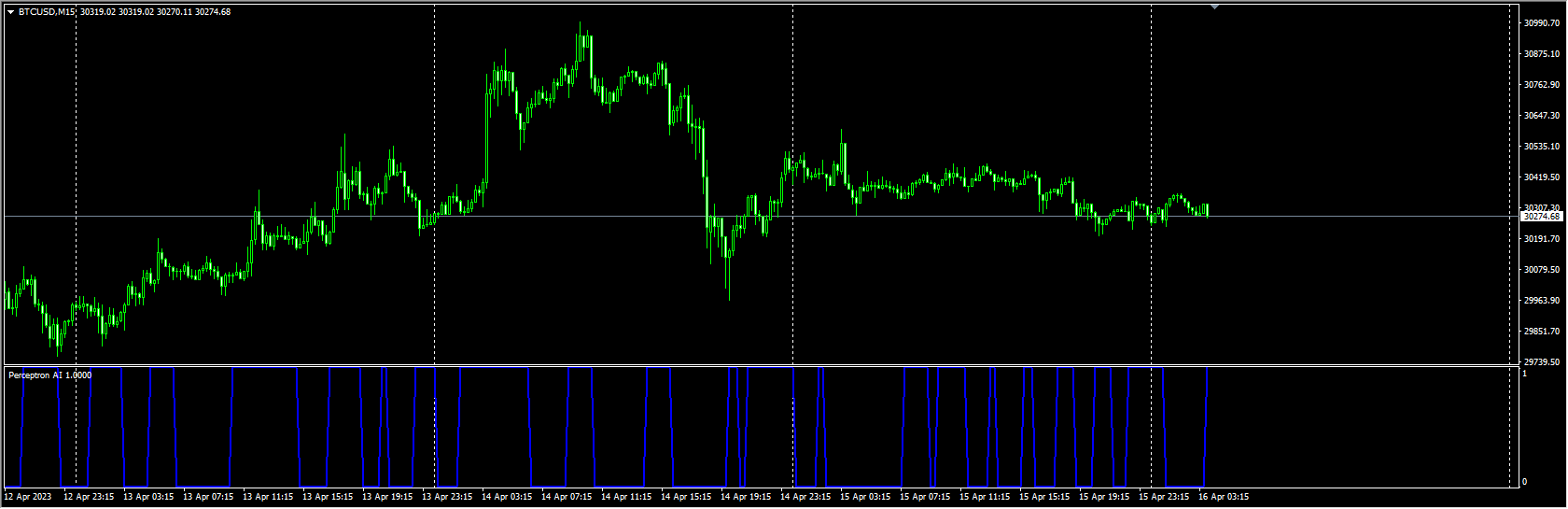Screen dimensions: 1568x509
Task: Click the 15 Apr 15:15 time label
Action: [1044, 497]
